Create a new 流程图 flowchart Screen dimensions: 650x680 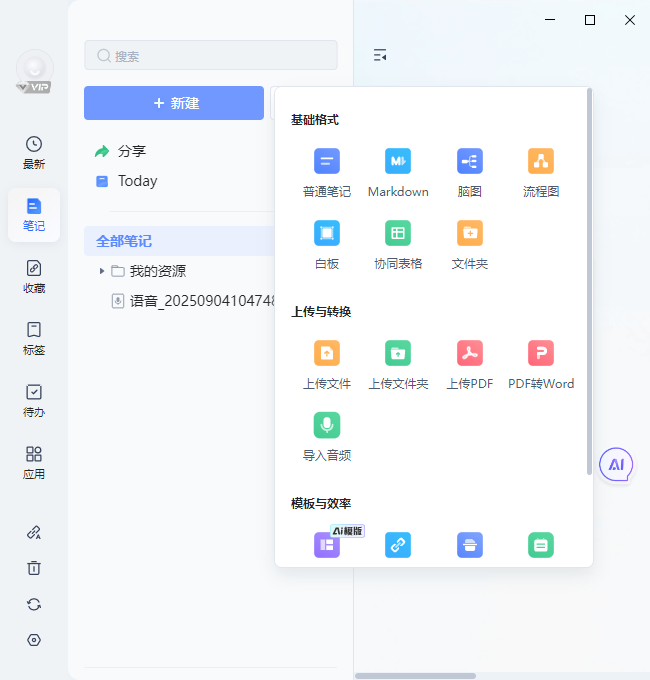coord(541,173)
